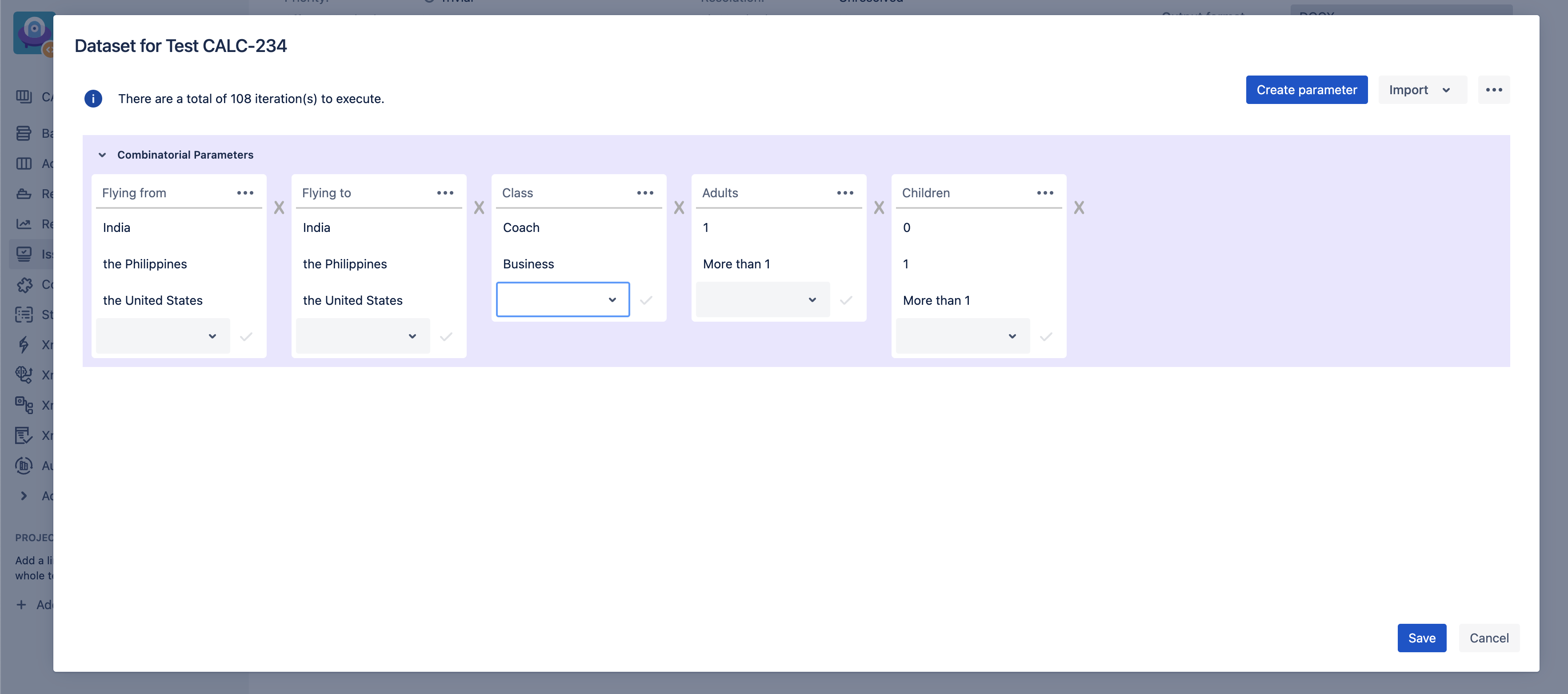Viewport: 1568px width, 694px height.
Task: Select More than 1 in Children column
Action: (x=937, y=300)
